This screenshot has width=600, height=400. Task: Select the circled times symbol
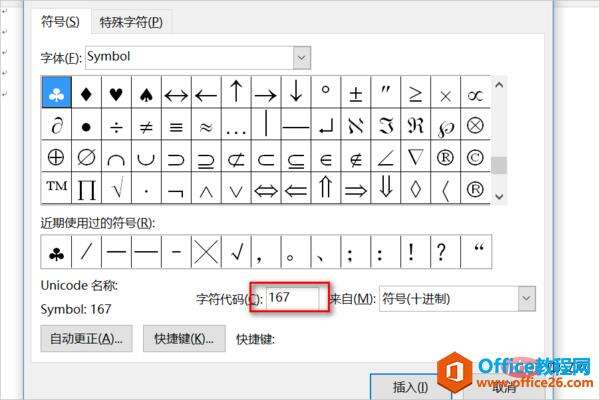pyautogui.click(x=475, y=125)
